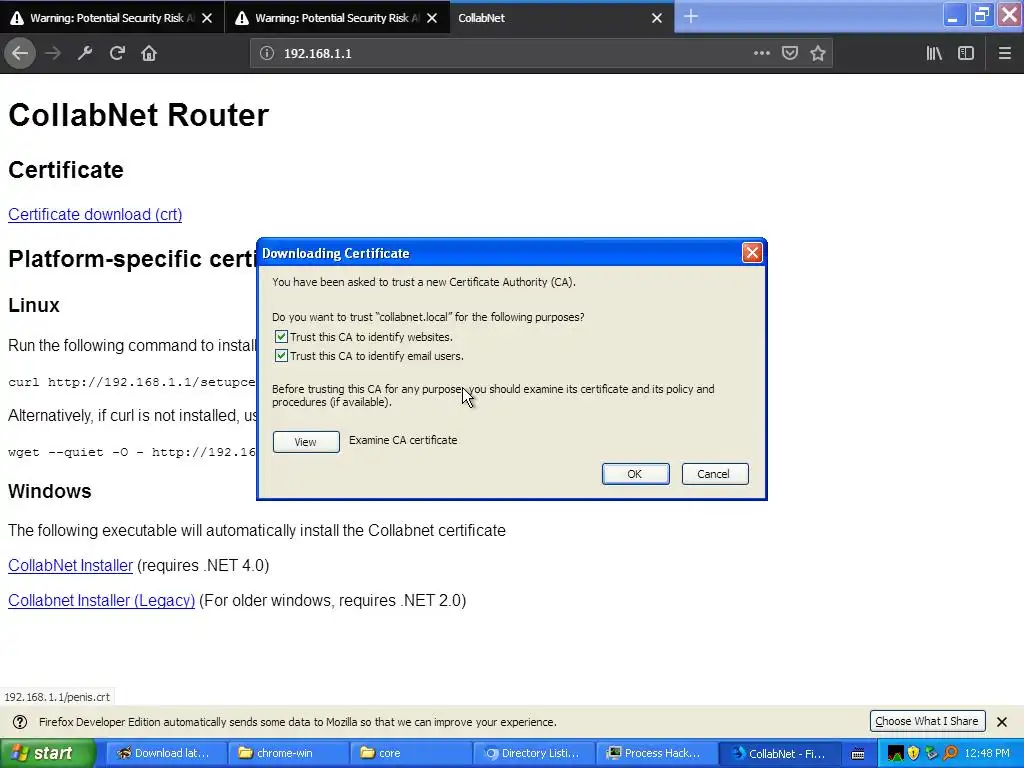Switch to second Warning: Potential Security Risk tab
This screenshot has height=768, width=1024.
(337, 18)
